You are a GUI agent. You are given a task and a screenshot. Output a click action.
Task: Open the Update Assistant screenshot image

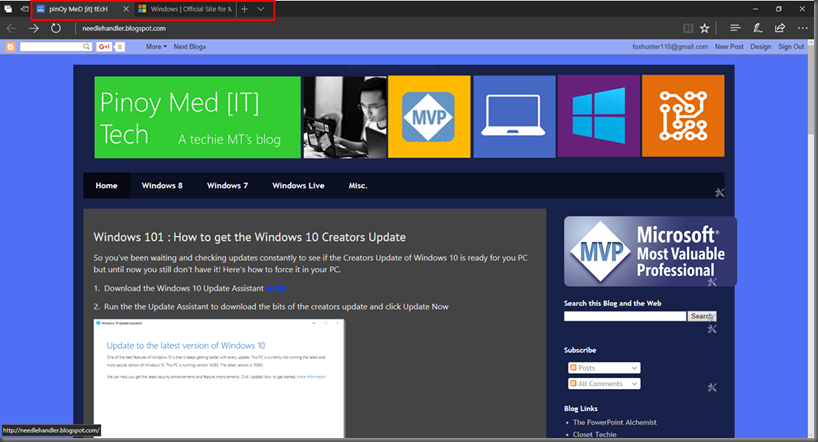(219, 378)
